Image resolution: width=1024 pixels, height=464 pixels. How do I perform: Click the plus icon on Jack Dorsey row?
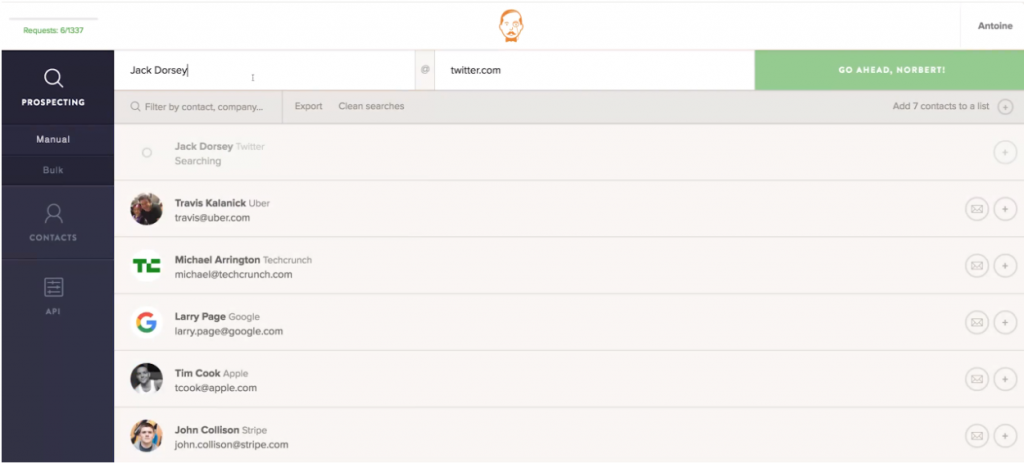1005,153
